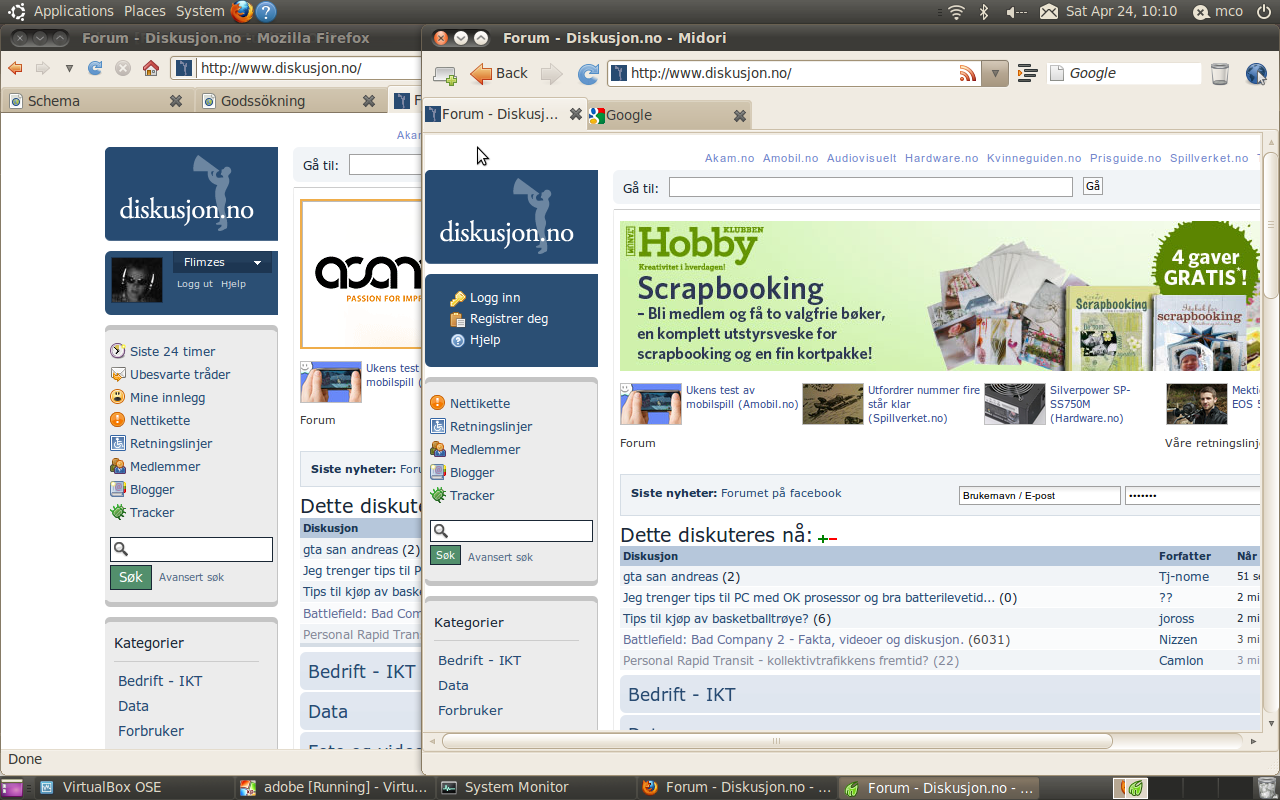Open Places menu in top panel
The image size is (1280, 800).
point(145,11)
